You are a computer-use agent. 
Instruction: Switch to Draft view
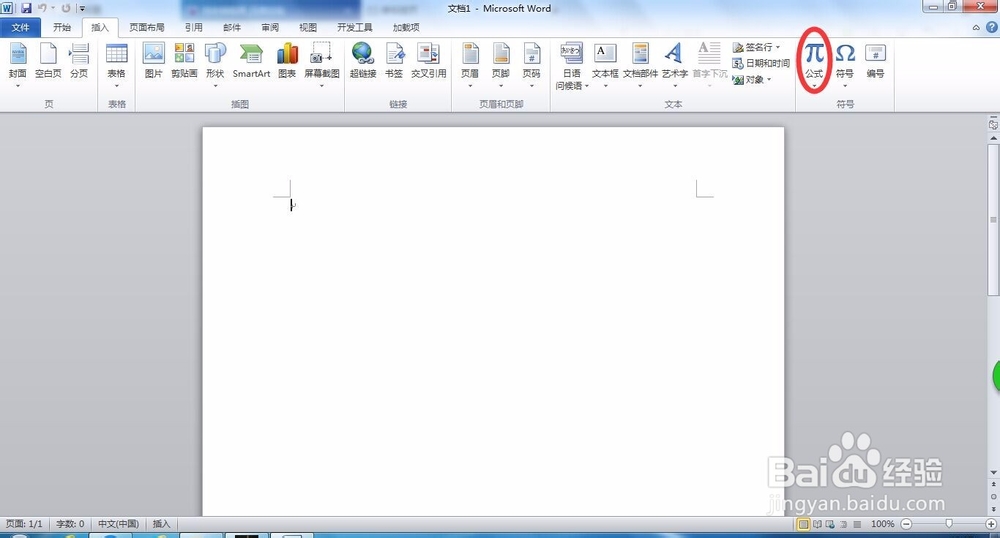click(x=857, y=524)
